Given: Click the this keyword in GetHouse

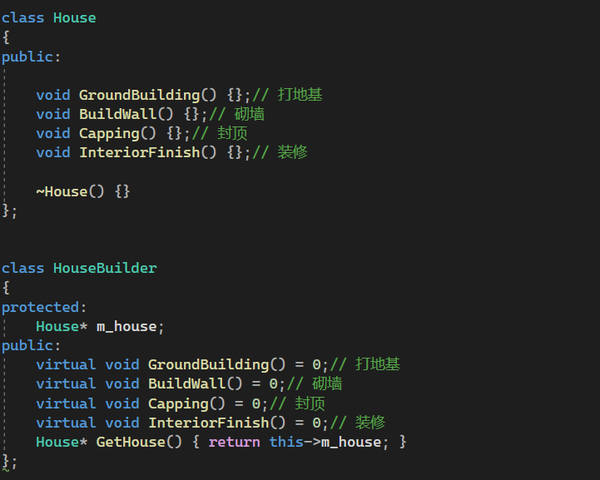Looking at the screenshot, I should (286, 442).
